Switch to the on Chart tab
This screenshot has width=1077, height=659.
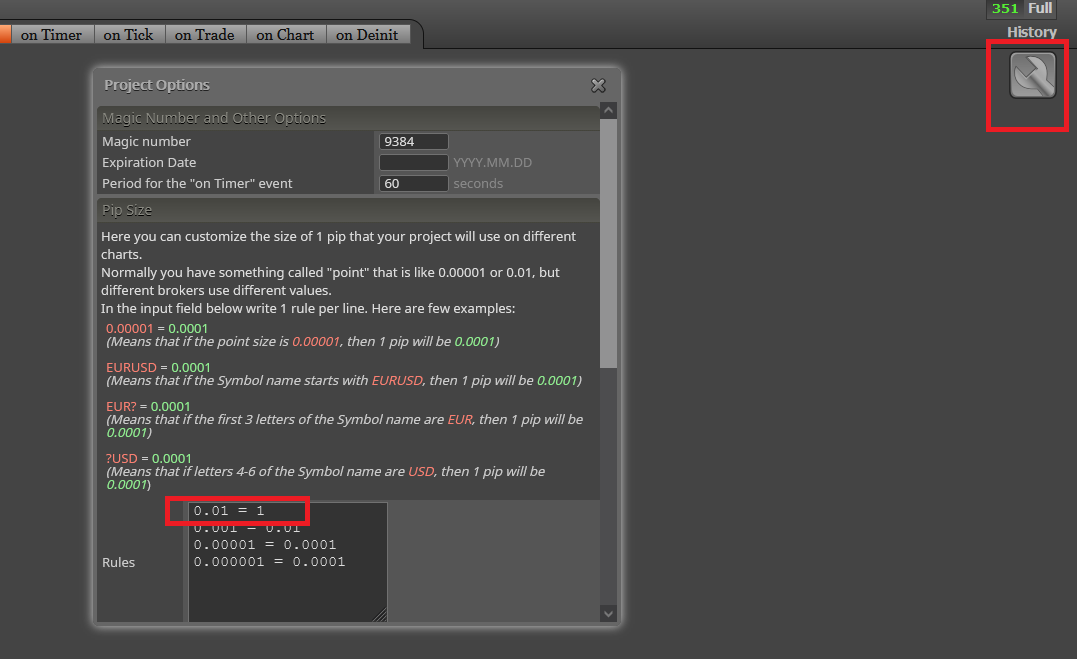285,34
